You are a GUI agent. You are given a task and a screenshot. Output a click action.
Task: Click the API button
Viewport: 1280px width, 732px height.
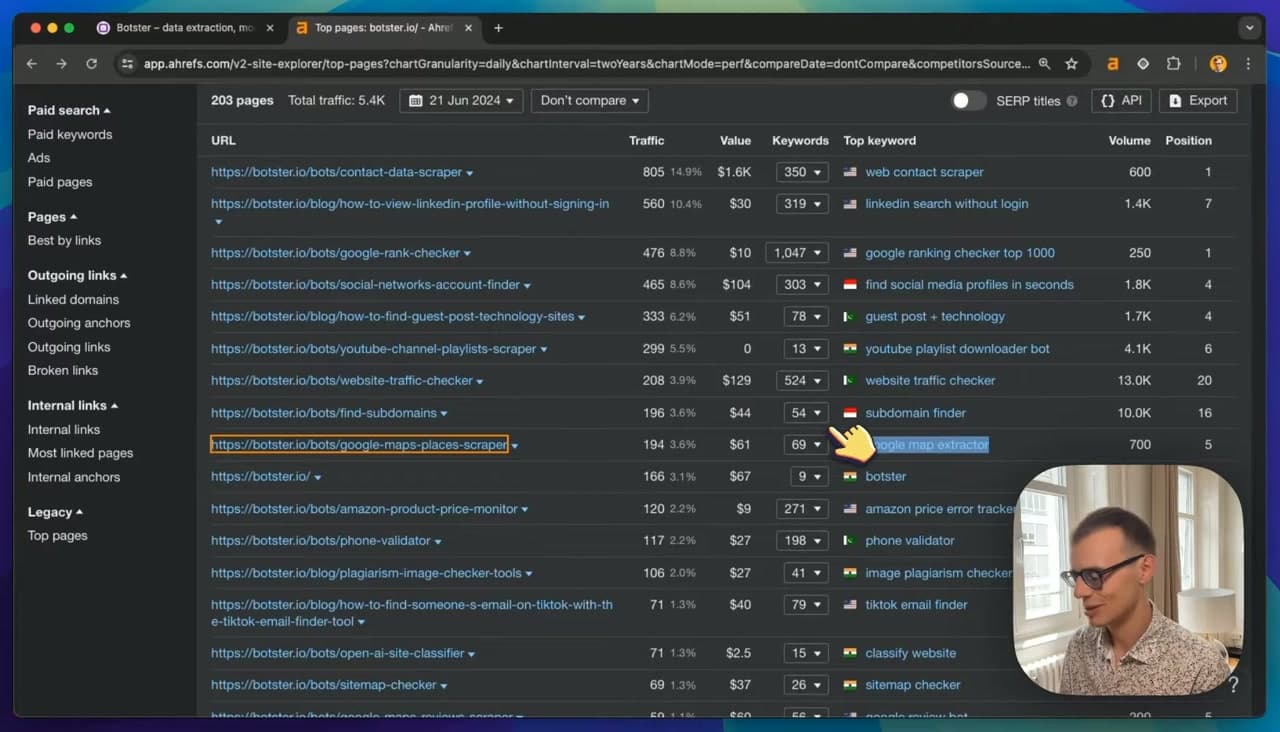click(x=1121, y=100)
